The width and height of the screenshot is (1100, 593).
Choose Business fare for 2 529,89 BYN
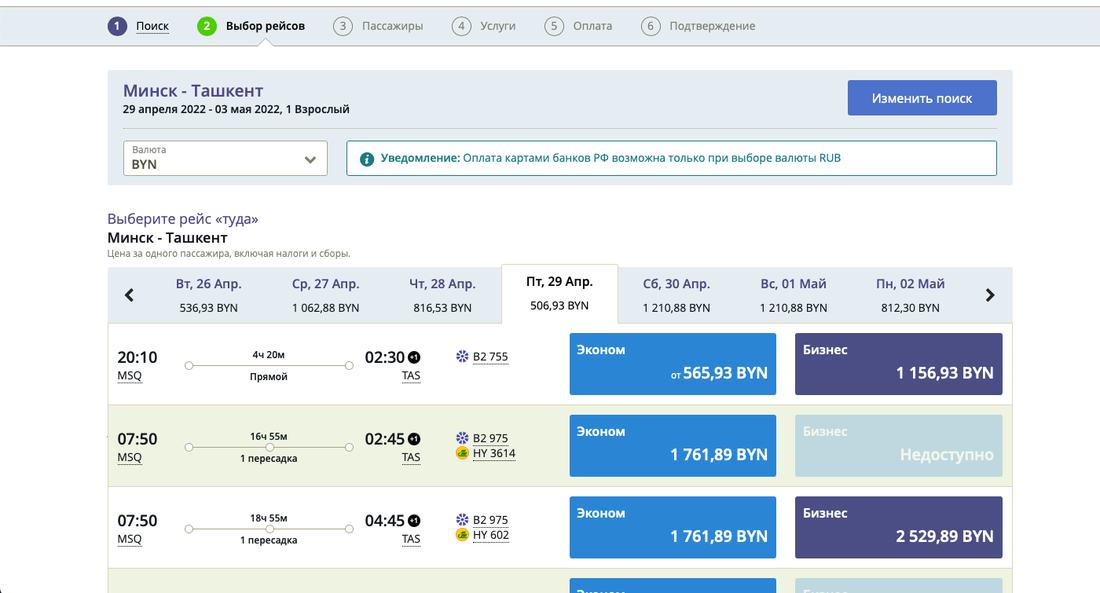coord(898,527)
